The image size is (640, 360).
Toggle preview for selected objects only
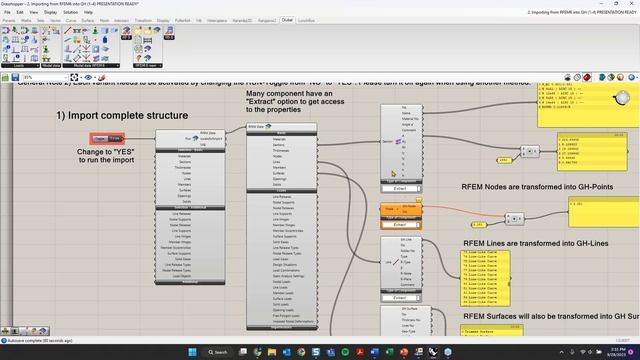602,77
